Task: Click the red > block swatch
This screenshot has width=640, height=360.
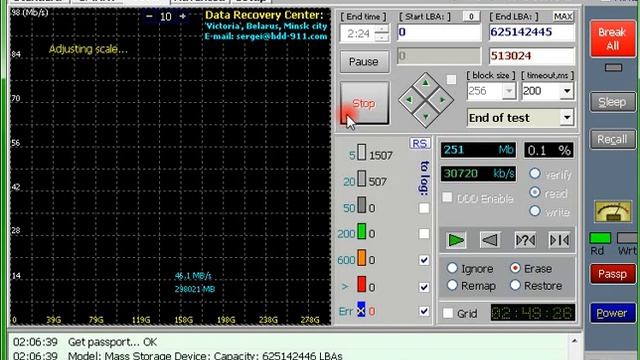Action: 362,284
